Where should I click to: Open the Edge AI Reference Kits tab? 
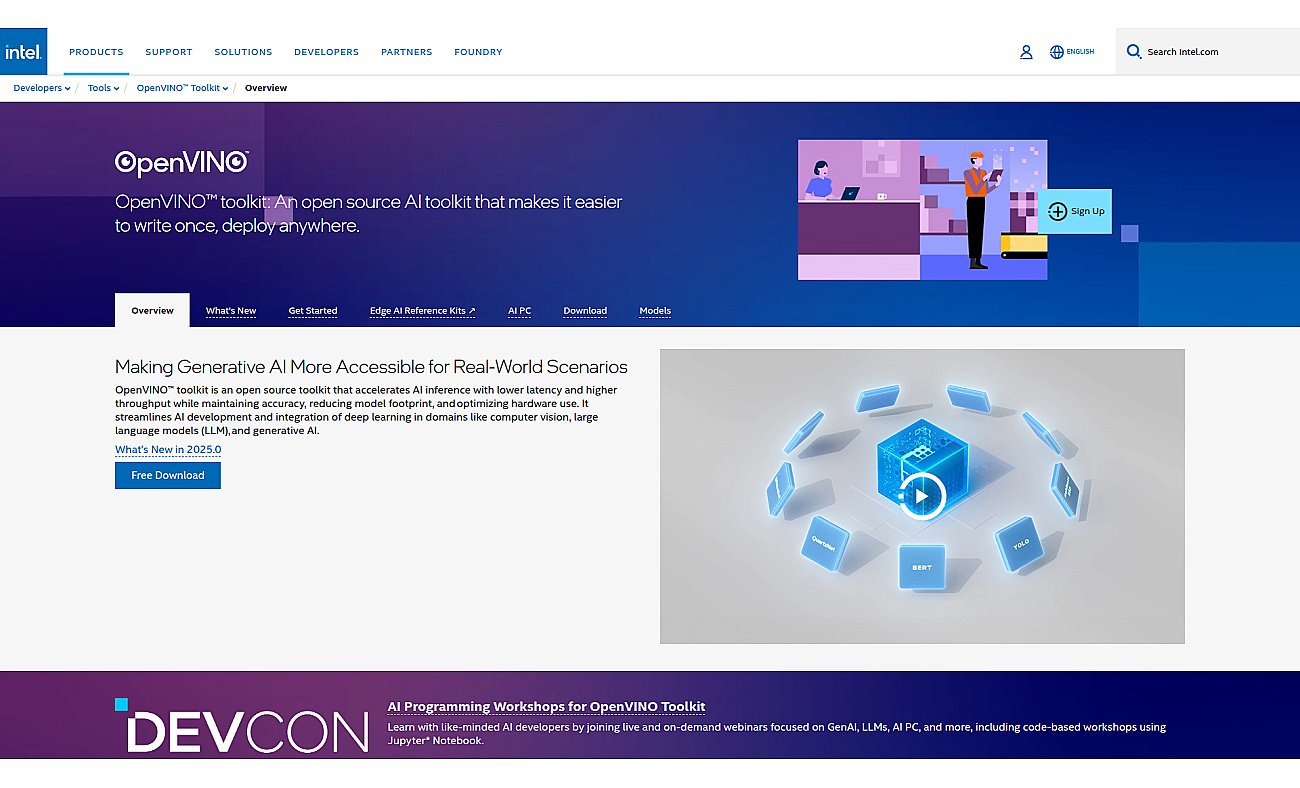click(x=423, y=311)
